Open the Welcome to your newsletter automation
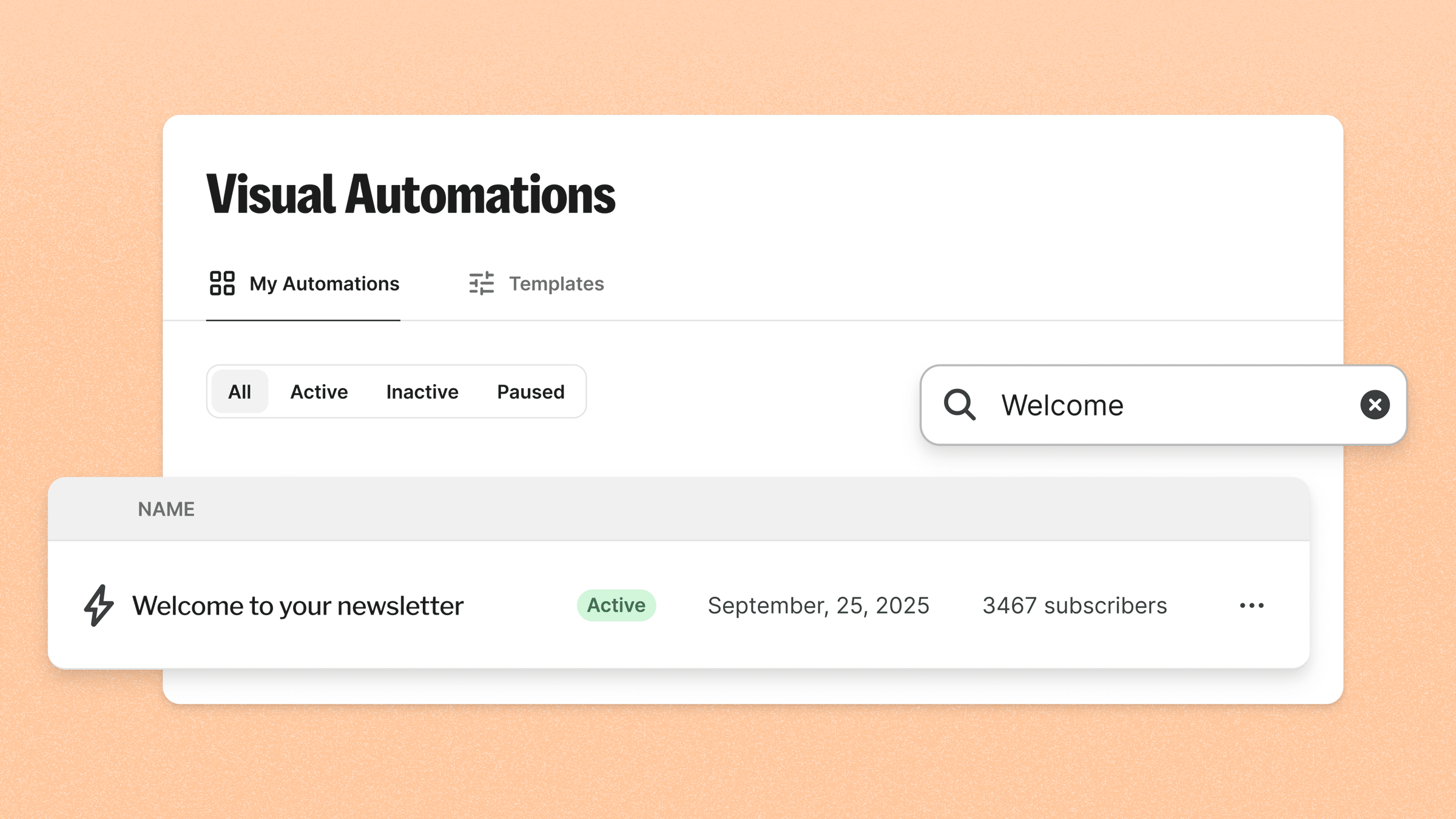The height and width of the screenshot is (819, 1456). pyautogui.click(x=298, y=605)
